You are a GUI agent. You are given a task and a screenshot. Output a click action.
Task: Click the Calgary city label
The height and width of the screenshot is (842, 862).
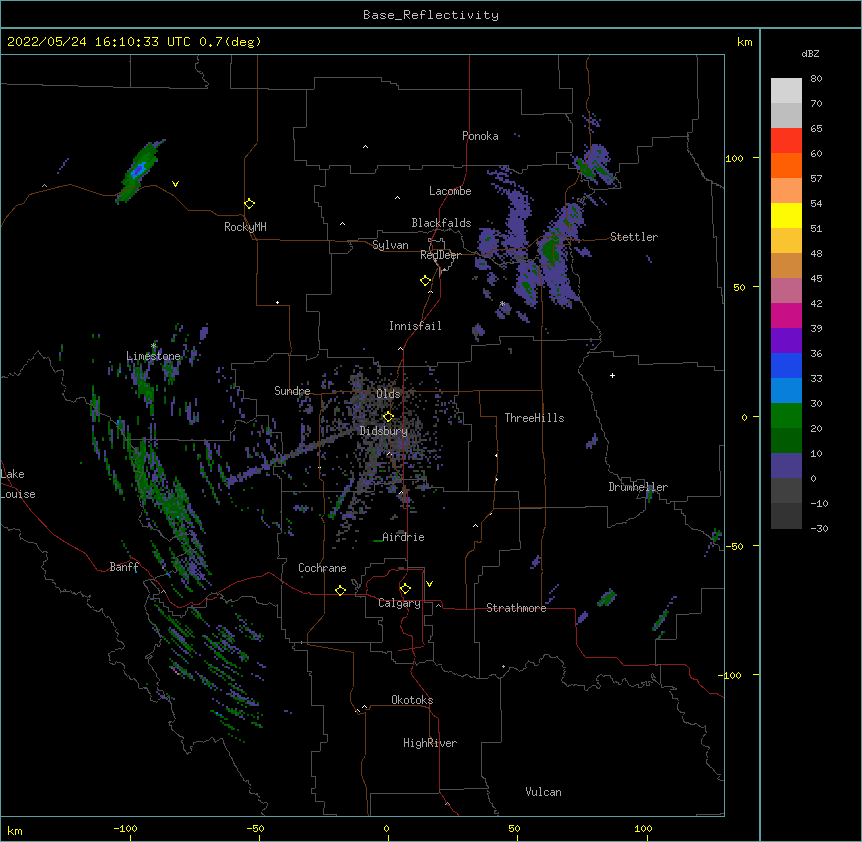399,603
